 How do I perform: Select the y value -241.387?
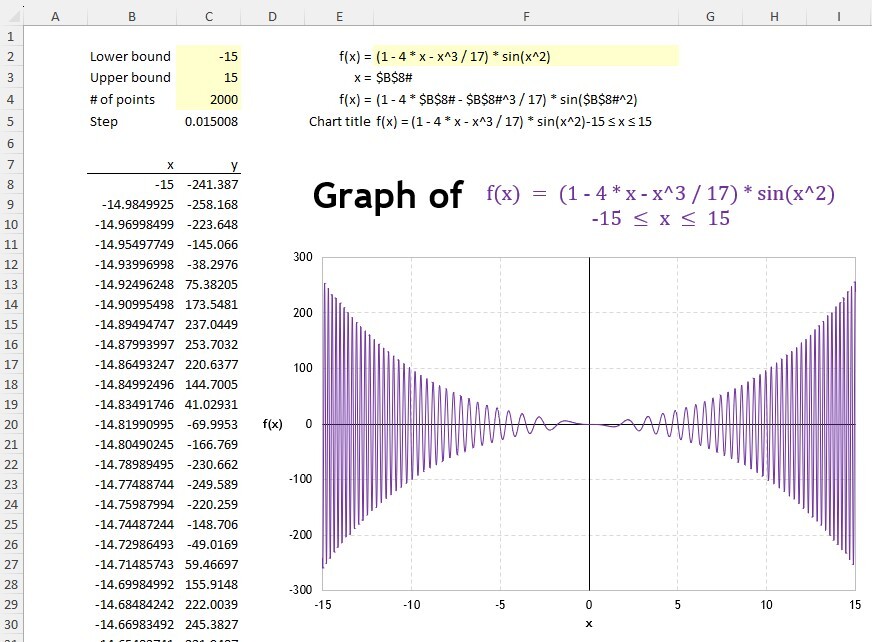[210, 186]
